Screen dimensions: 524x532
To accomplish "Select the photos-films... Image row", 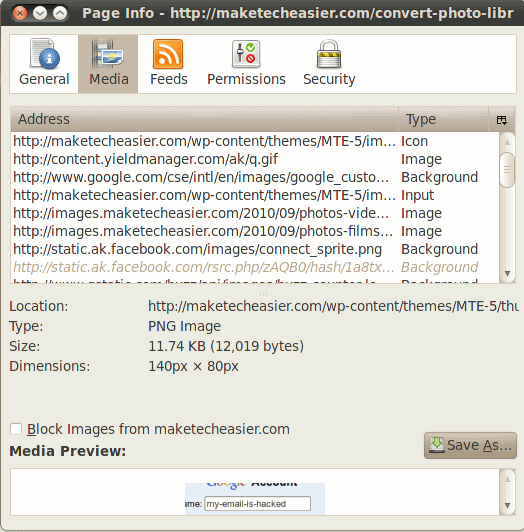I will [256, 231].
